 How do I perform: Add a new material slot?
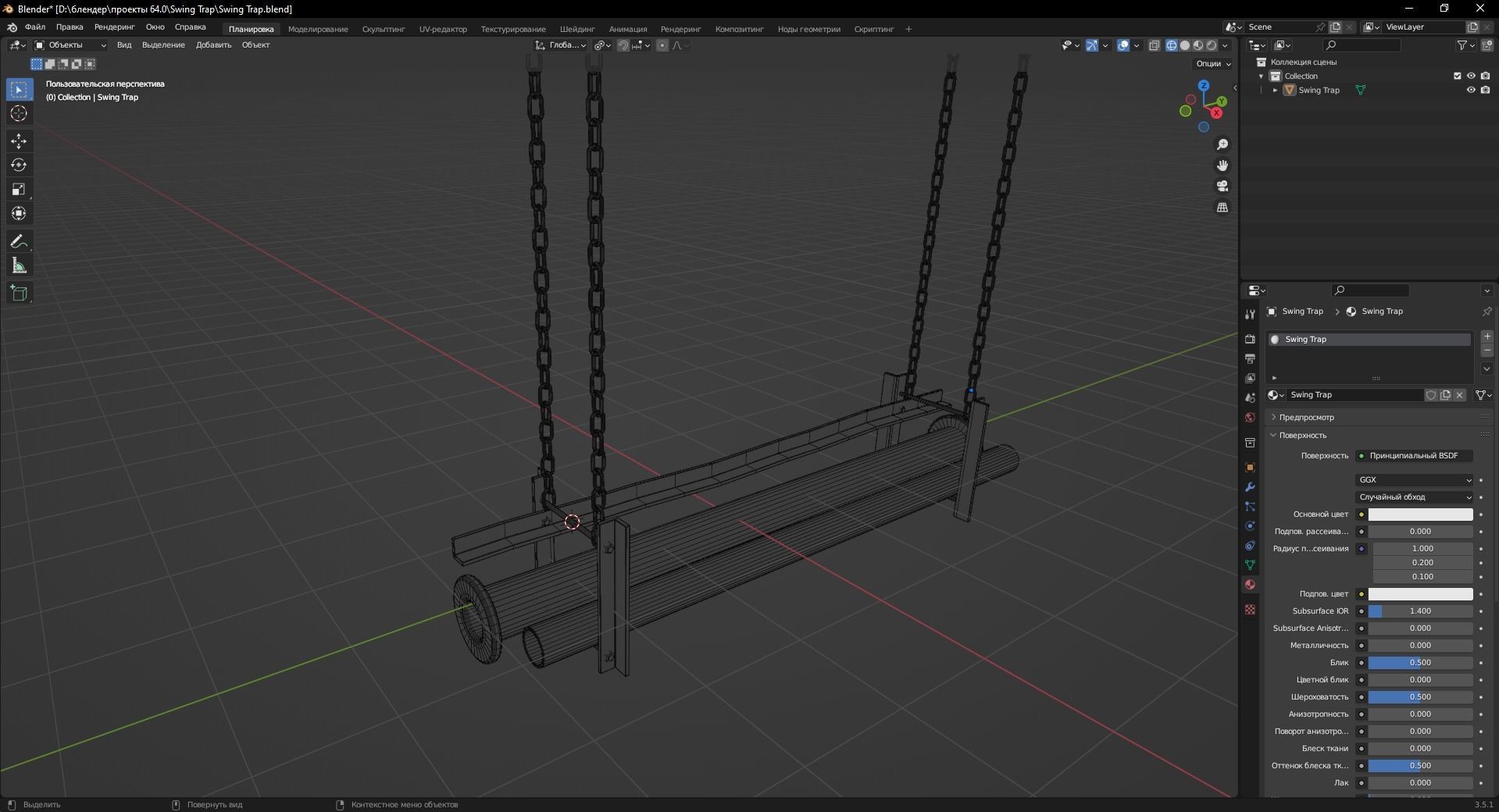point(1487,337)
